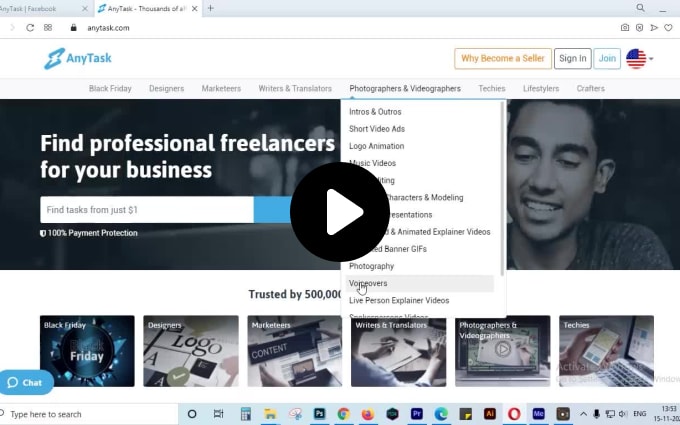Image resolution: width=680 pixels, height=425 pixels.
Task: Click the dropdown menu scrollbar
Action: [502, 189]
